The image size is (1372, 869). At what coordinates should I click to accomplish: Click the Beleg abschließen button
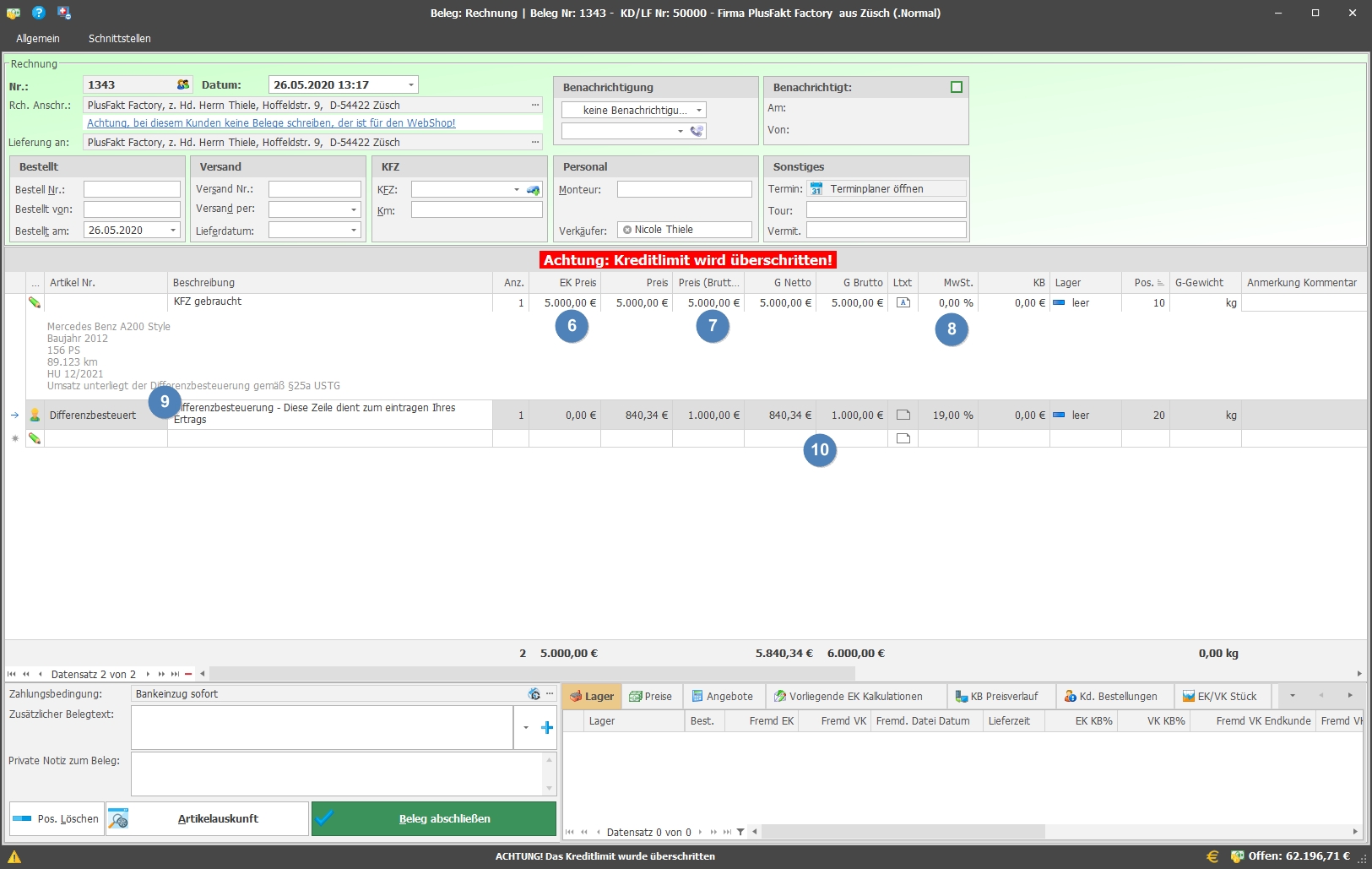(x=434, y=818)
